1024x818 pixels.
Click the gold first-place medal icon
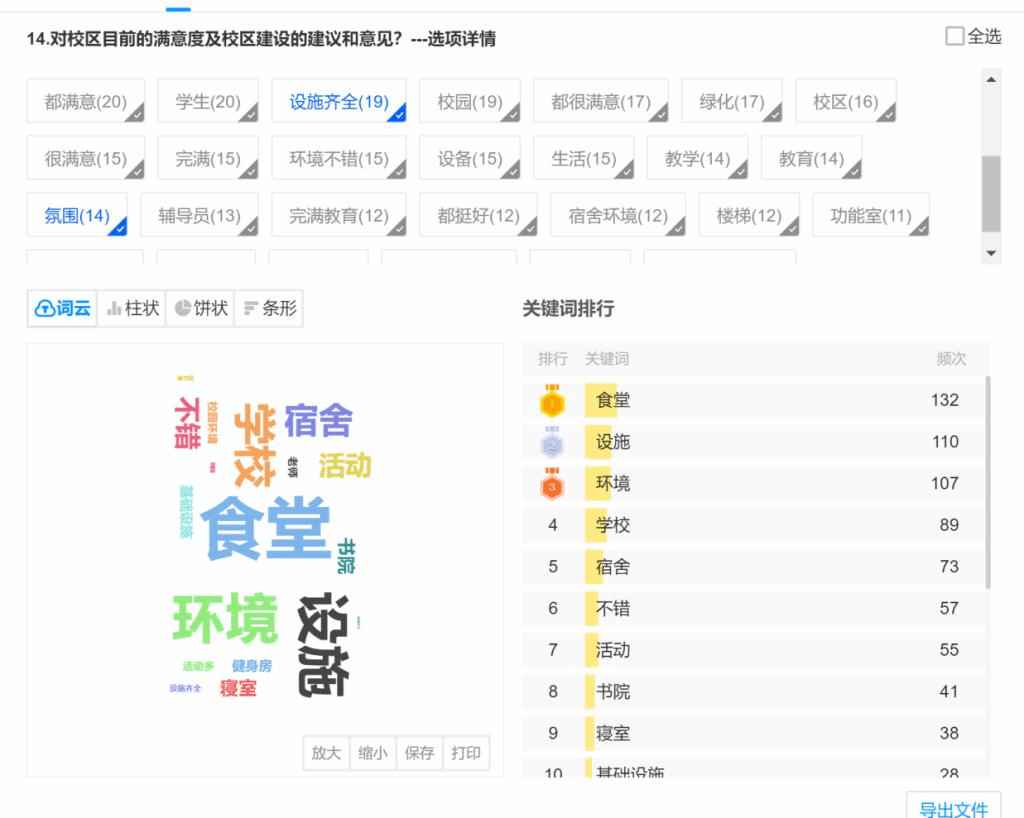tap(553, 402)
